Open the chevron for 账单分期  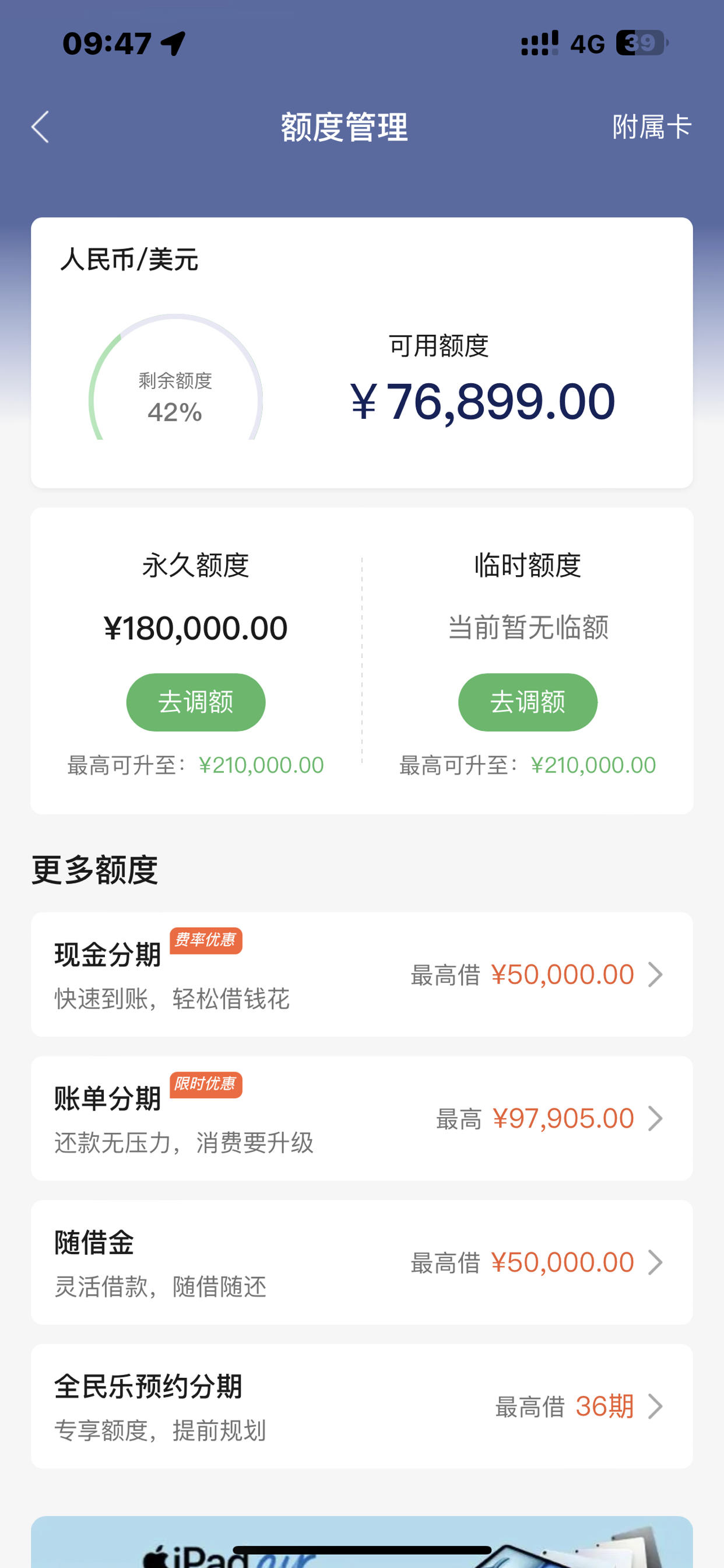655,1118
